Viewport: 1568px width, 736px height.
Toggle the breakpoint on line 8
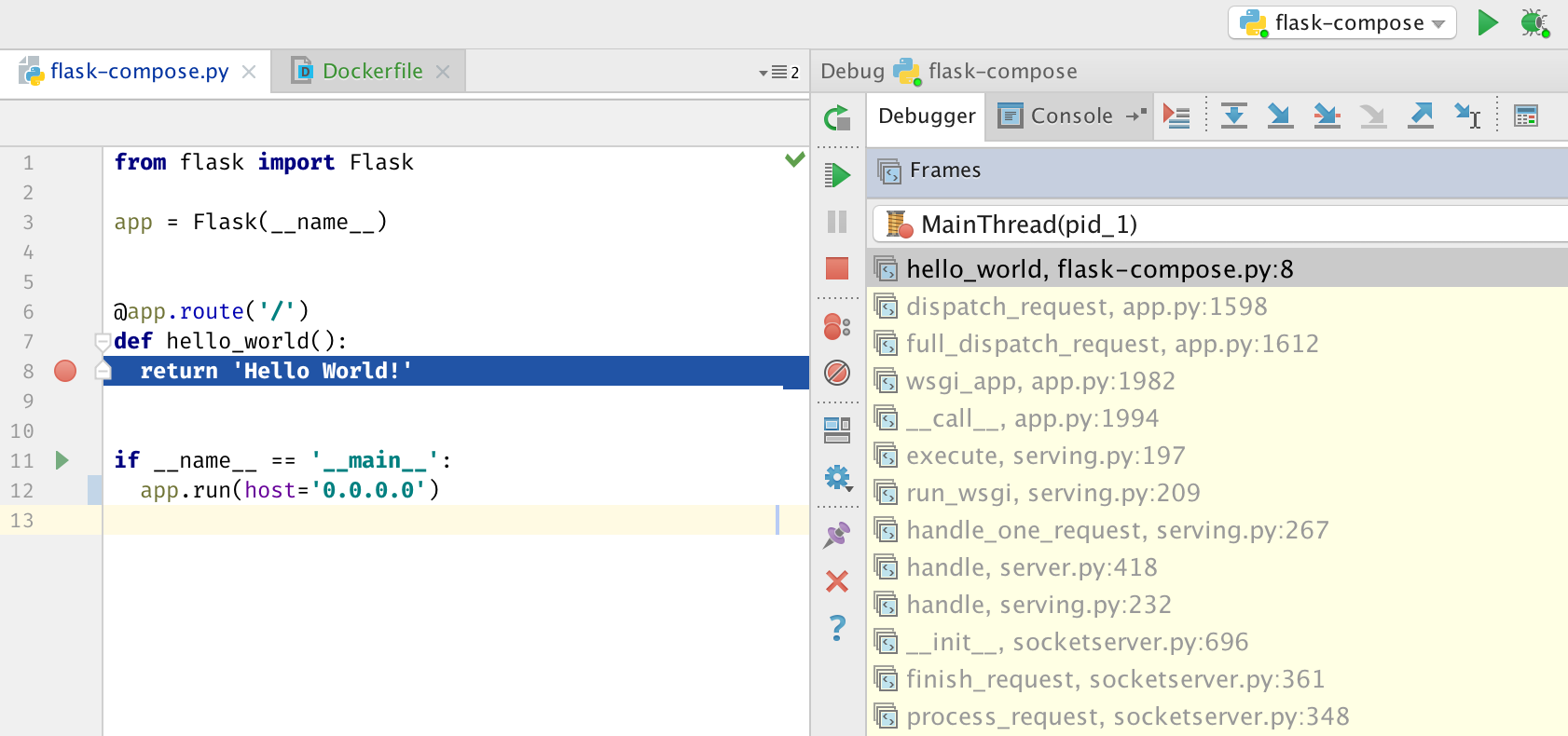[65, 371]
